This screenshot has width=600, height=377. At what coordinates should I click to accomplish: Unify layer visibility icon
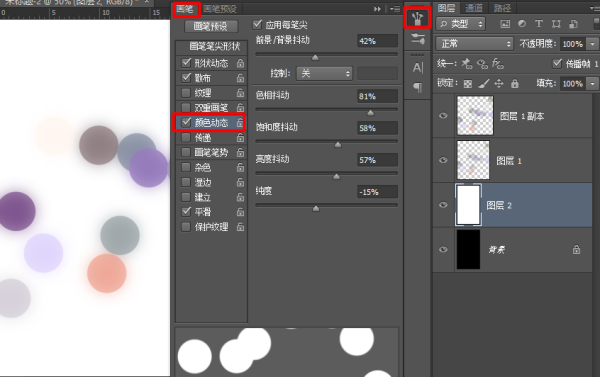[482, 64]
